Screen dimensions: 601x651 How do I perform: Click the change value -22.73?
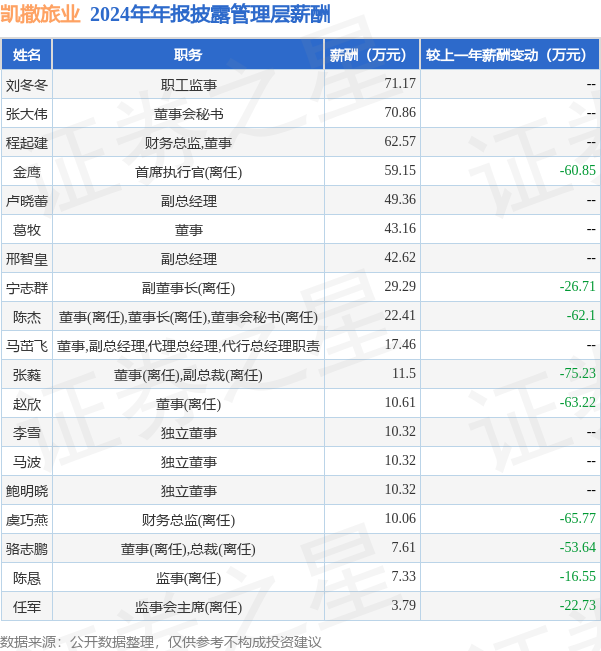577,605
